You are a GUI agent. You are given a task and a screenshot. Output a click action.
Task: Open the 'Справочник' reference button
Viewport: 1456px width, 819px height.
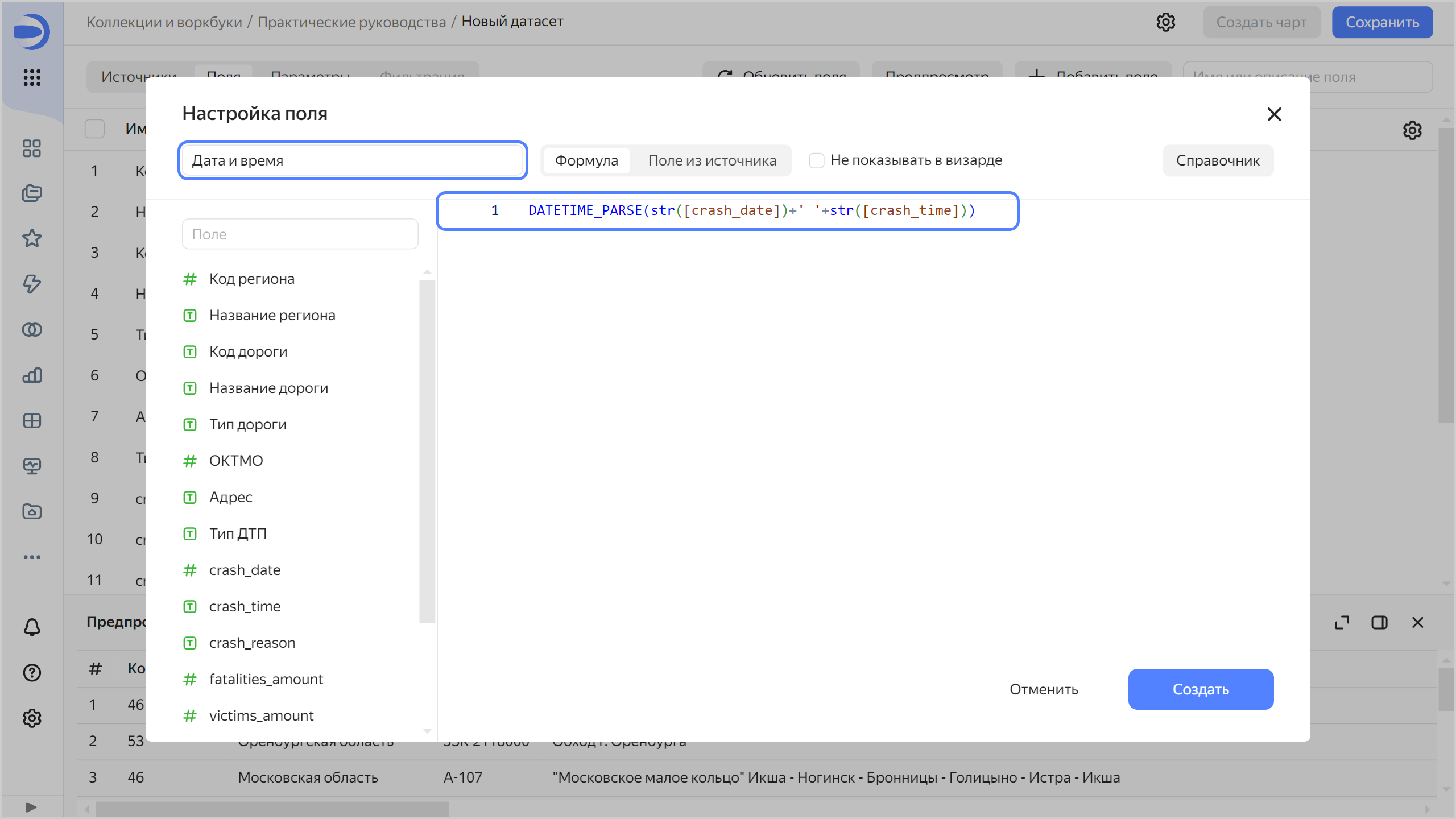[1218, 160]
